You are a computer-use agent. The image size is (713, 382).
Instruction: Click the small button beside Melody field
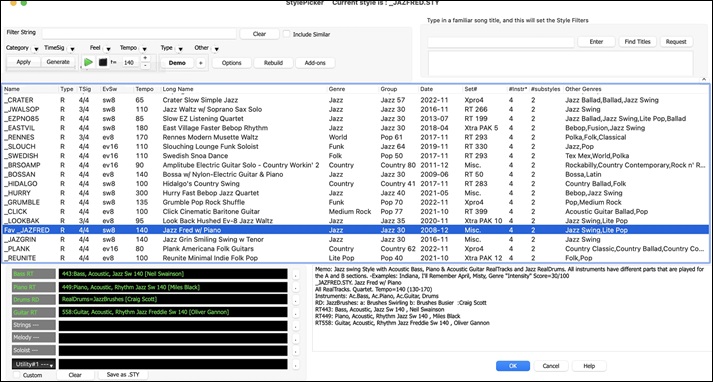coord(296,339)
